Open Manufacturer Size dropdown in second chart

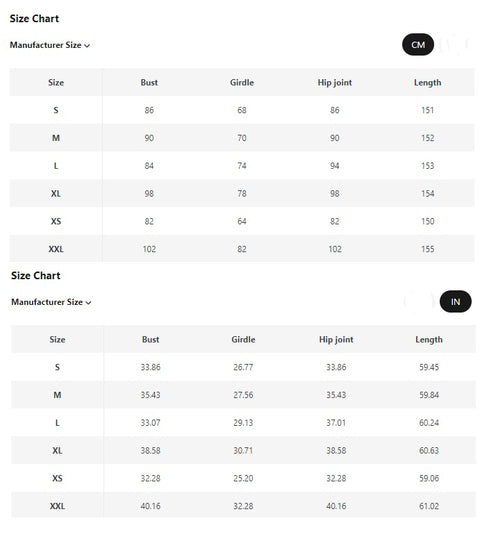click(x=51, y=302)
